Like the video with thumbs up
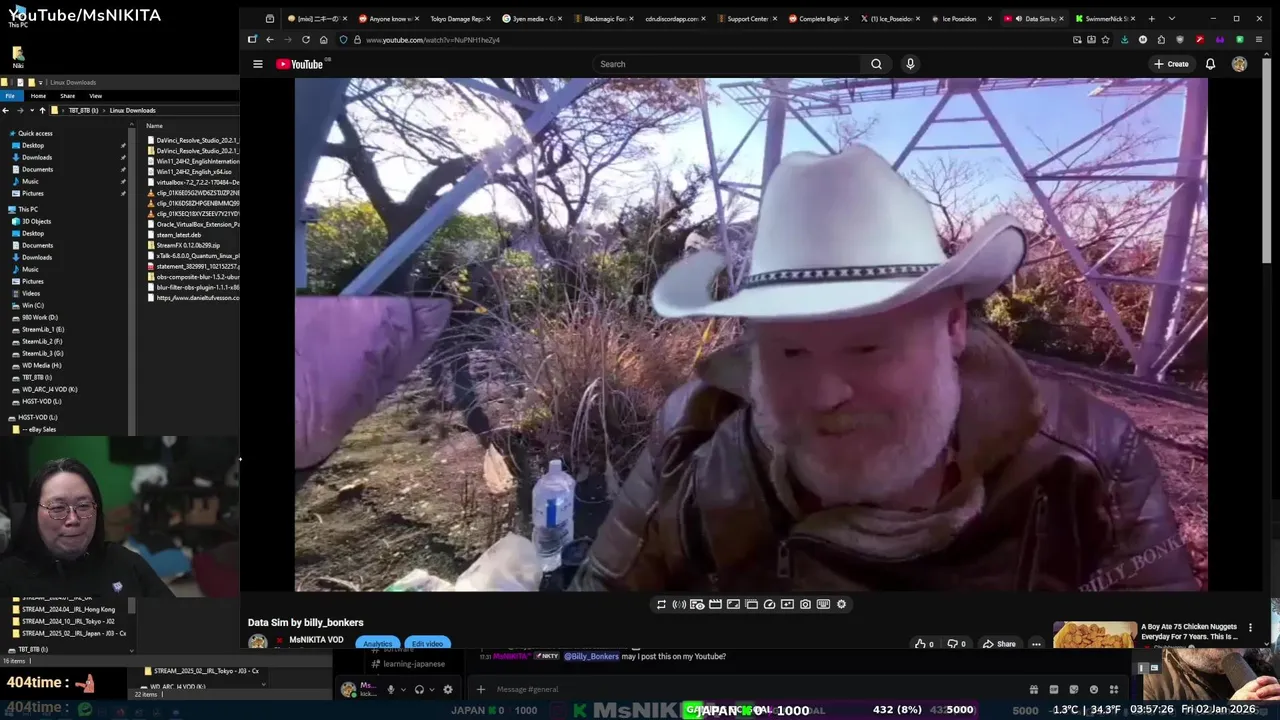The width and height of the screenshot is (1280, 720). coord(920,644)
